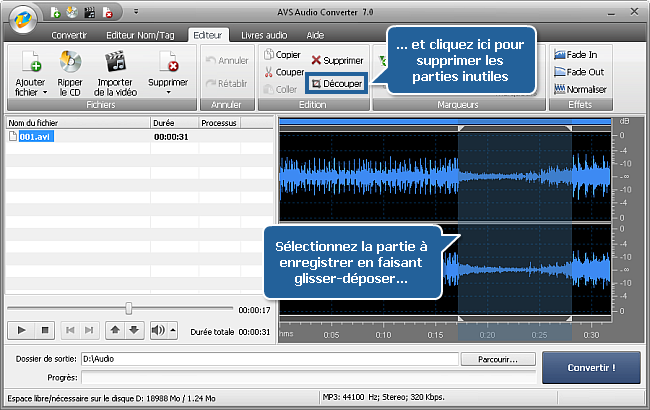Apply the Fade Out effect
Viewport: 650px width, 410px height.
[577, 71]
